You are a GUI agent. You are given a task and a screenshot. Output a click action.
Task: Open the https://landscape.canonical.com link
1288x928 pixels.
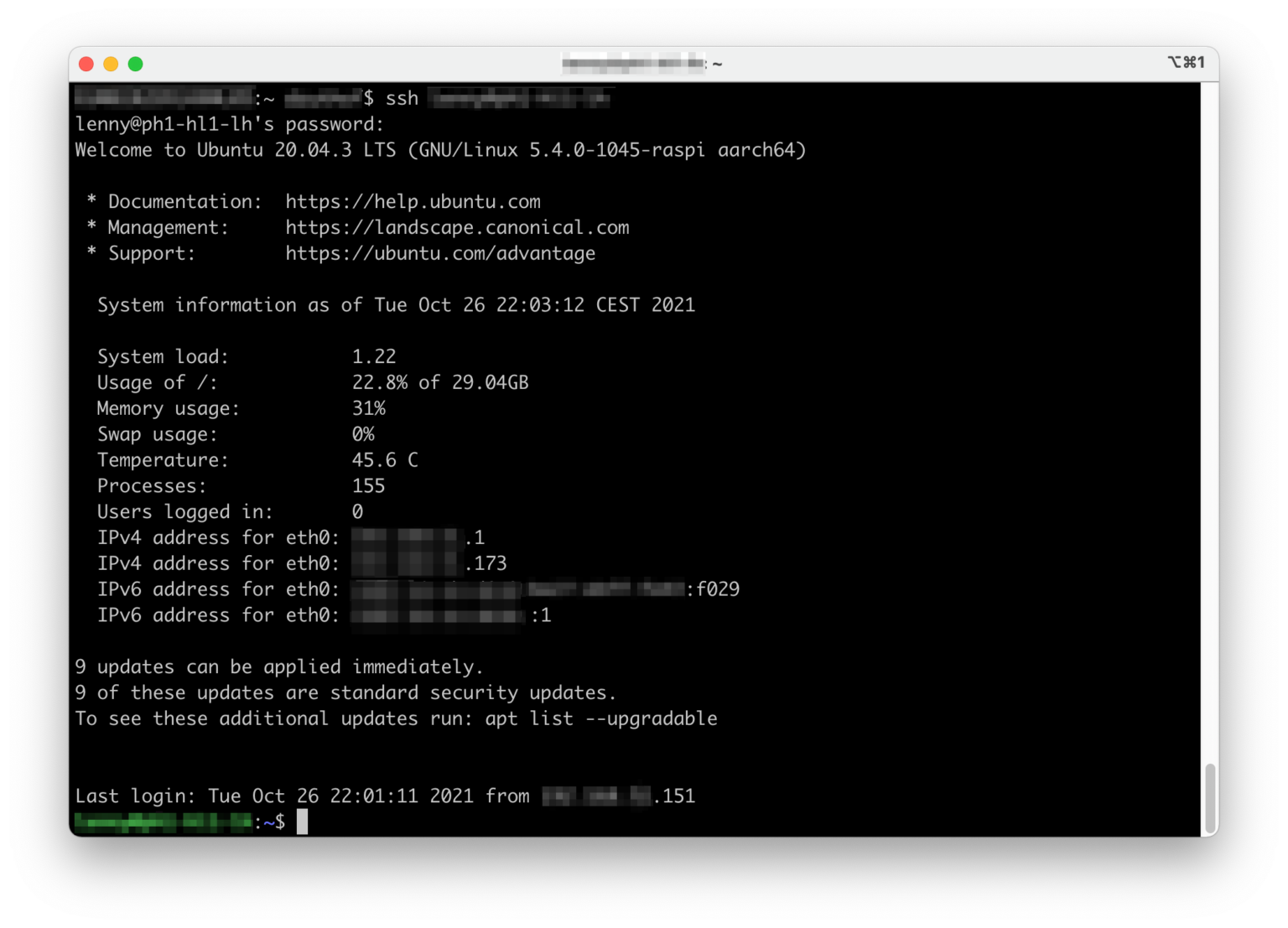[x=457, y=228]
